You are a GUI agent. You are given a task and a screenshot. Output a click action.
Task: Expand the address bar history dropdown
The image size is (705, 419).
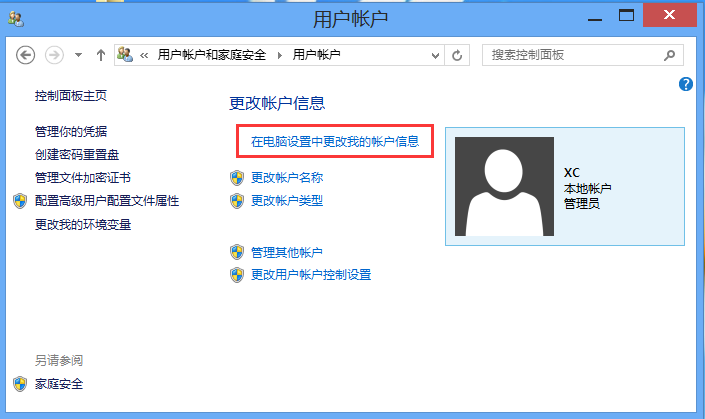tap(434, 55)
